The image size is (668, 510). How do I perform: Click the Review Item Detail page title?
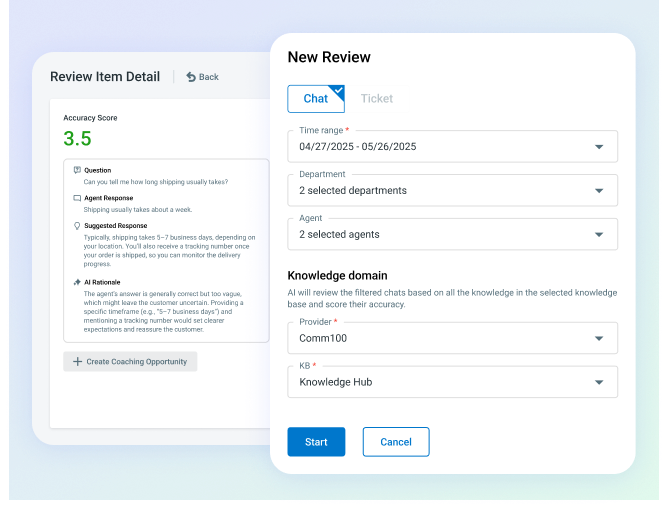(x=105, y=77)
